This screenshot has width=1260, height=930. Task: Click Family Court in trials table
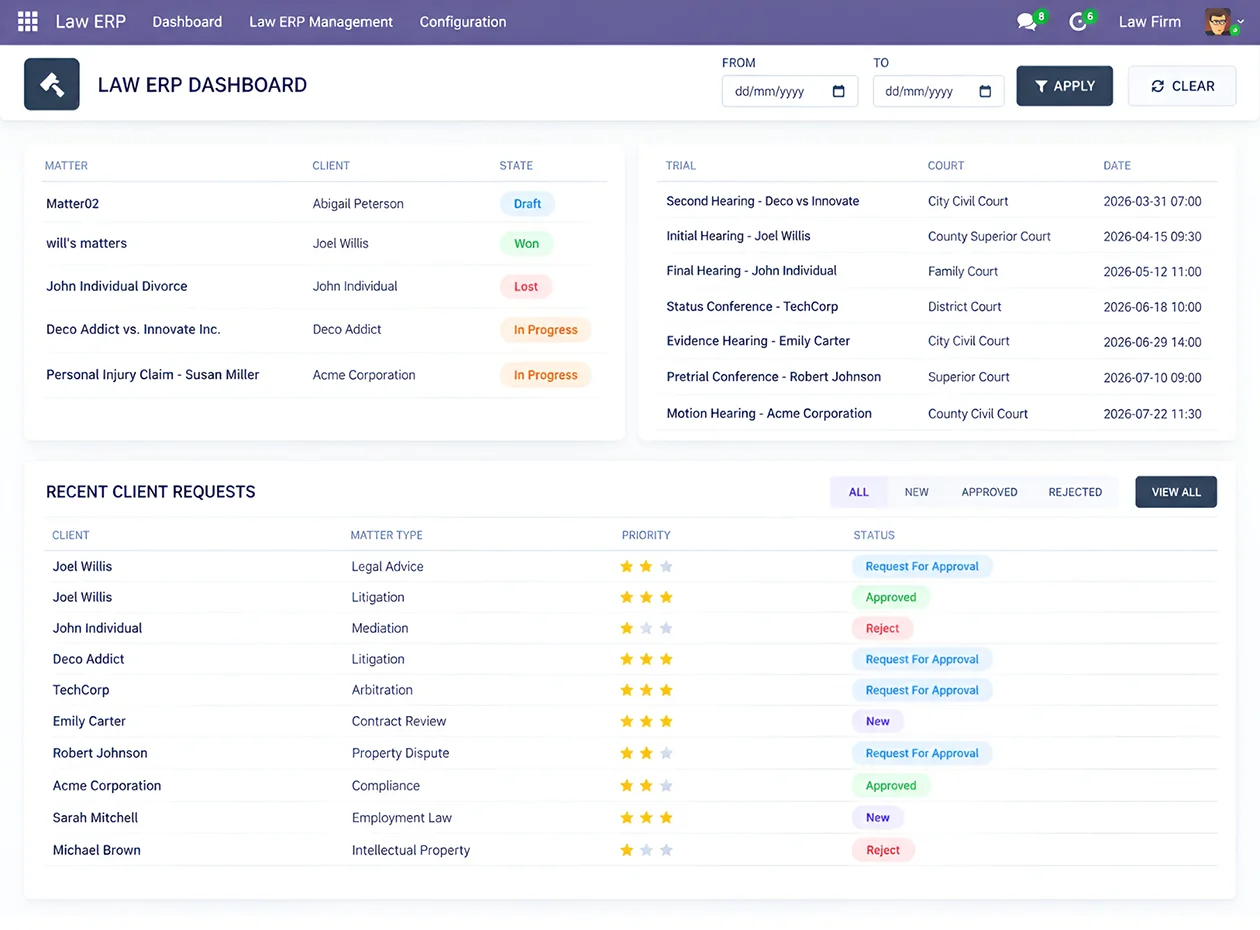click(x=963, y=272)
